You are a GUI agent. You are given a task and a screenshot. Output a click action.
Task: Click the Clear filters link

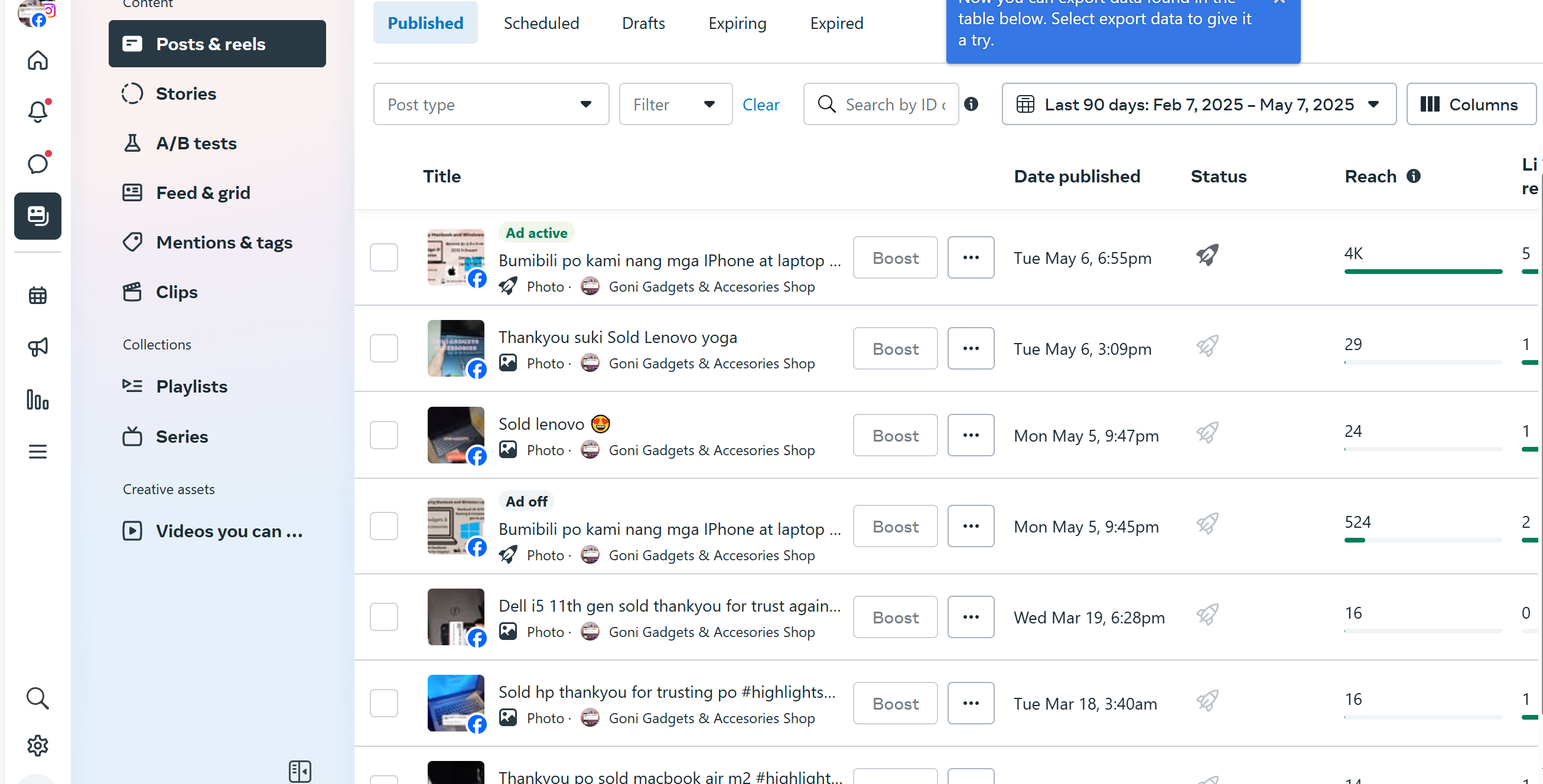[x=761, y=104]
